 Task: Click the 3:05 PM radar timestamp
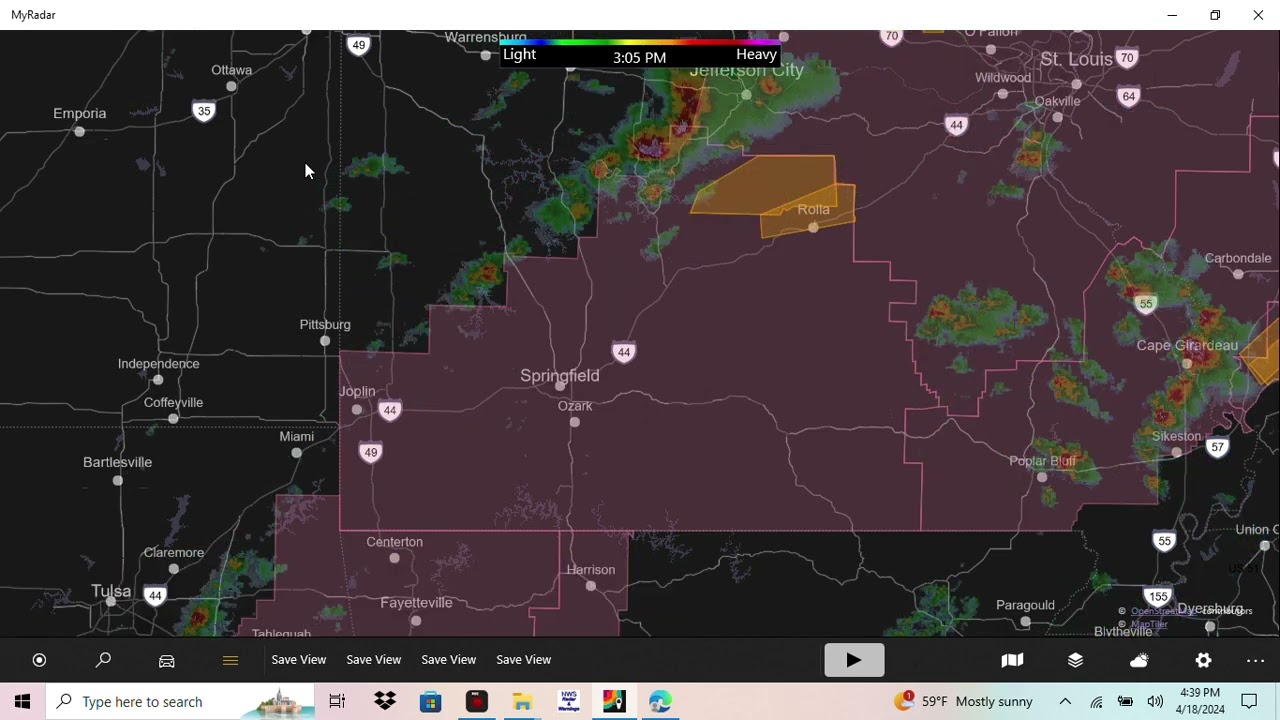tap(639, 58)
